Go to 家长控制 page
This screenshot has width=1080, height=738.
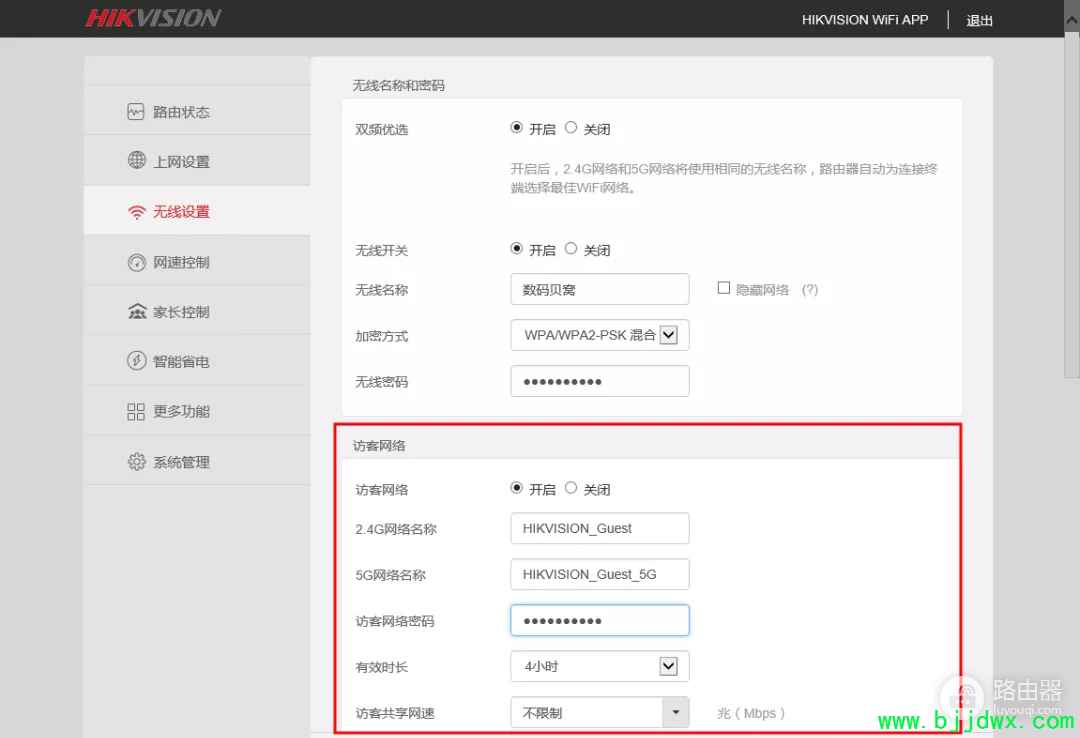(x=197, y=311)
